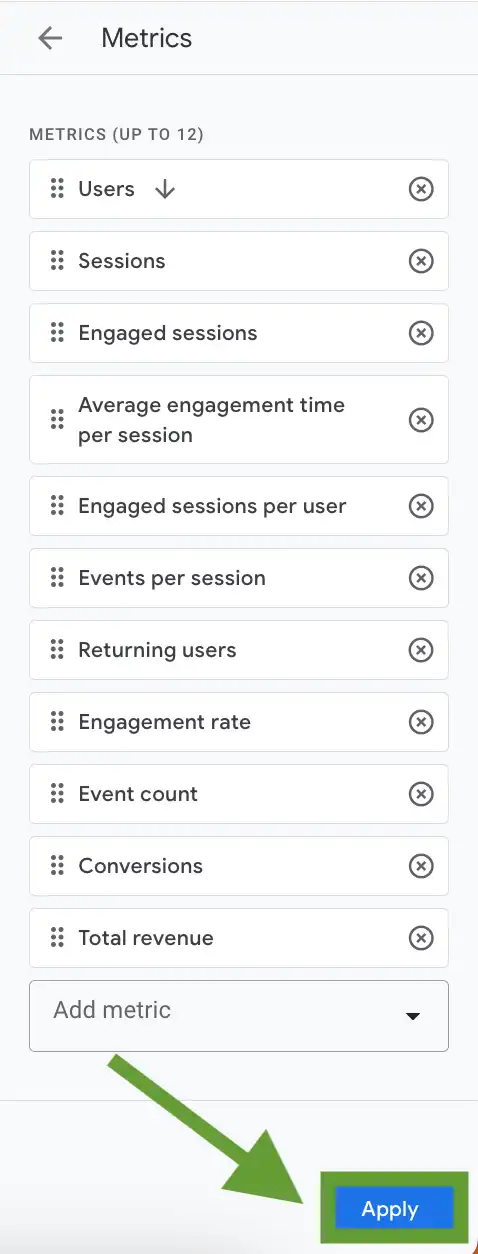Grab the drag handle for Sessions
Image resolution: width=478 pixels, height=1254 pixels.
(x=57, y=261)
